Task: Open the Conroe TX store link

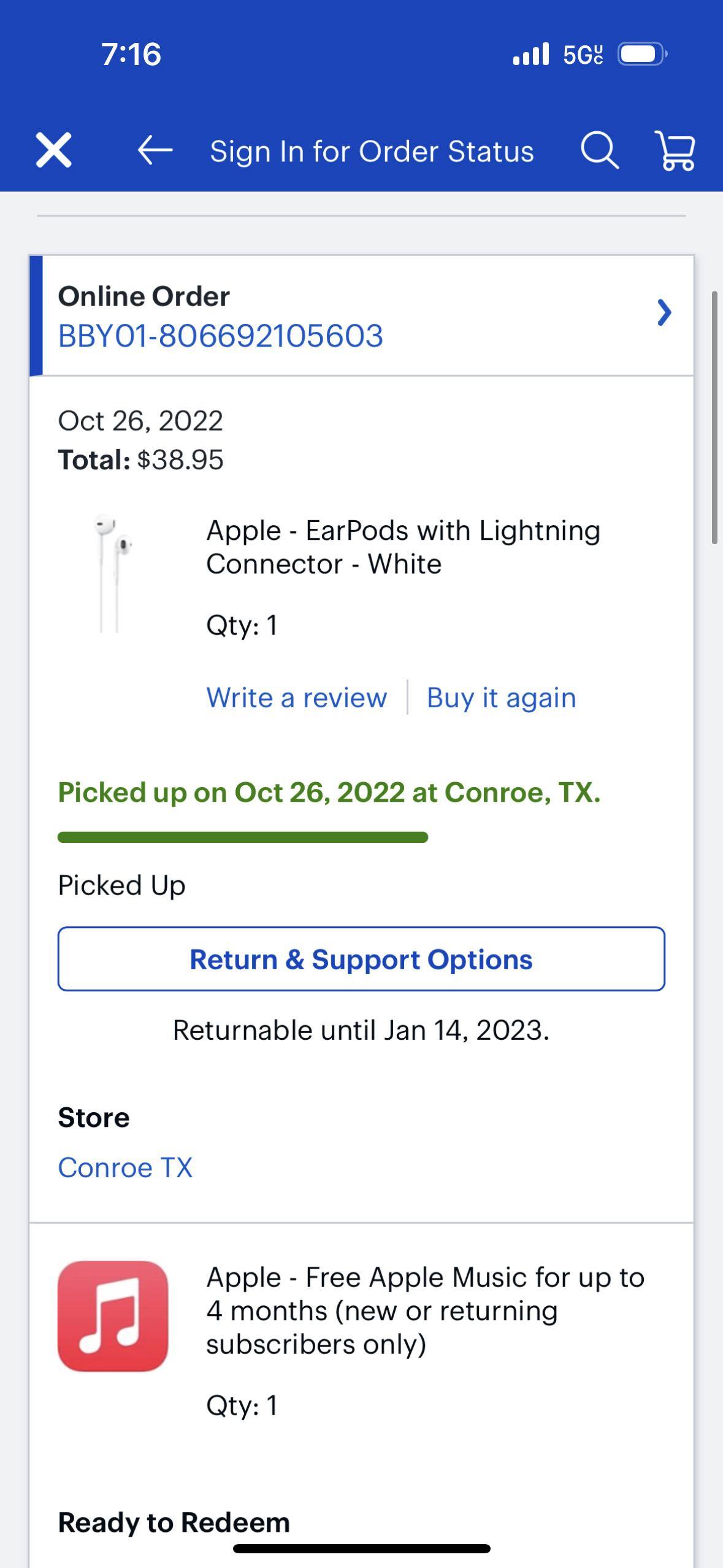Action: pos(125,1167)
